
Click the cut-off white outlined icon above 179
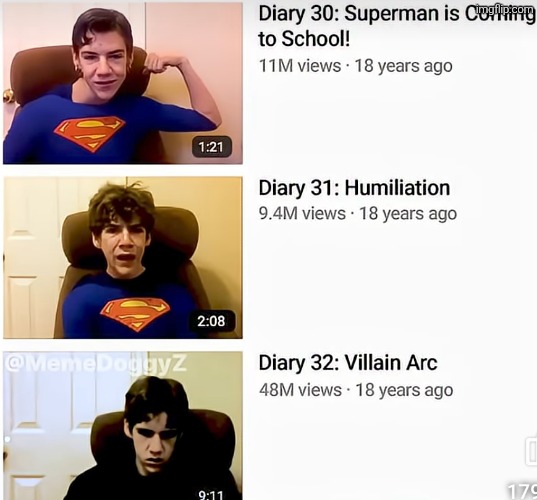(x=532, y=451)
